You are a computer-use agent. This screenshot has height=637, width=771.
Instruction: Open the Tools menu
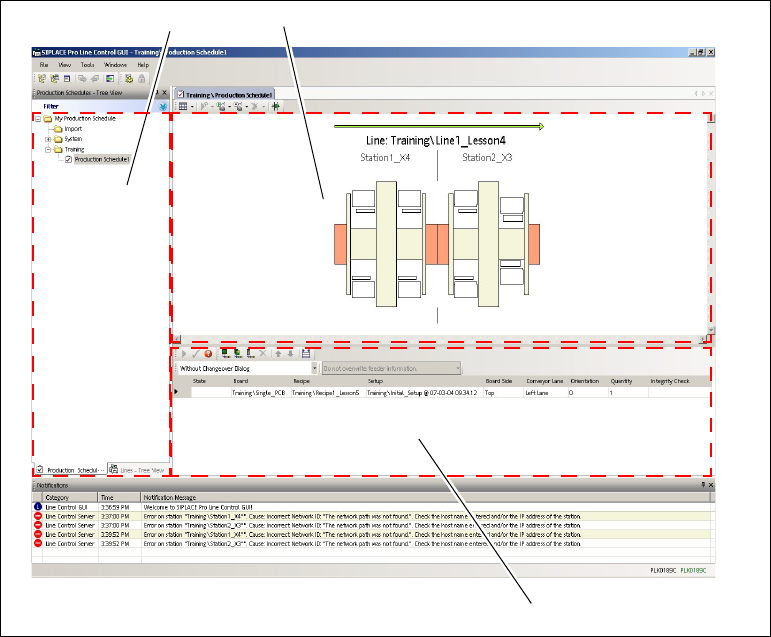(x=87, y=64)
